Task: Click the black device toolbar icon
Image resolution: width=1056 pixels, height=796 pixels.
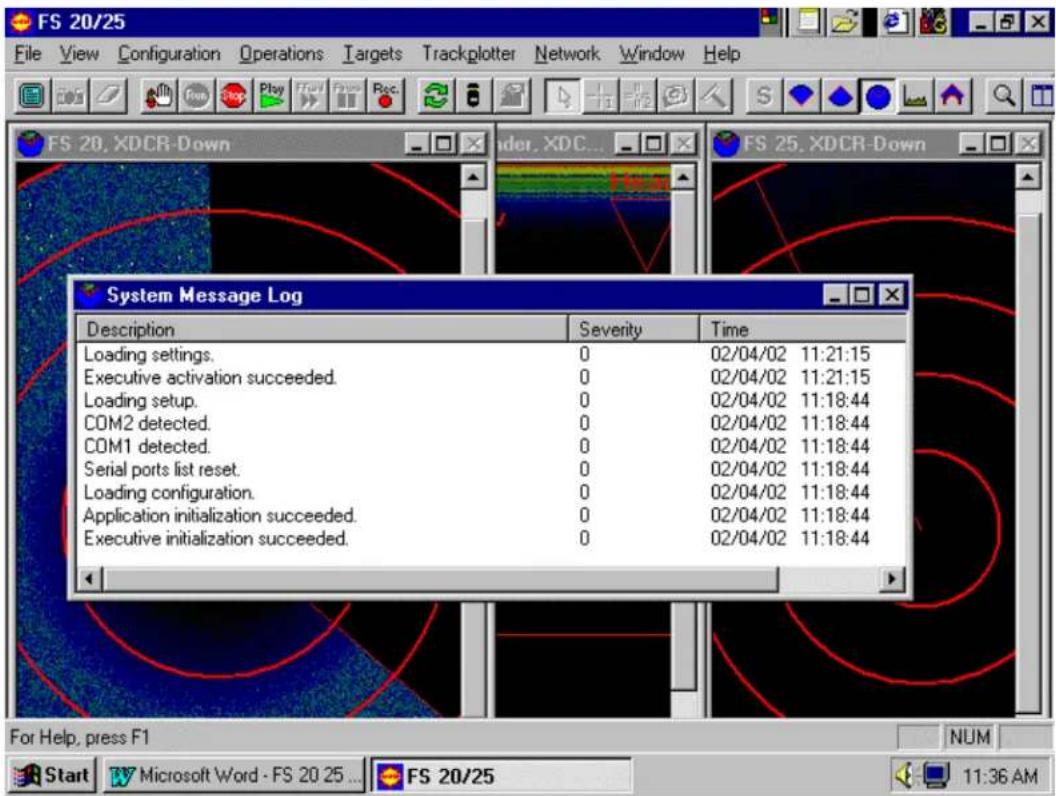Action: point(473,96)
